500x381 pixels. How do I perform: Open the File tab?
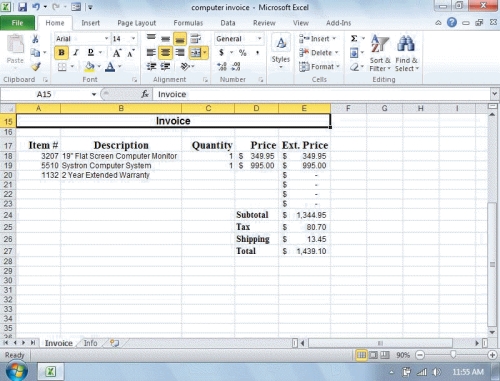tap(17, 23)
